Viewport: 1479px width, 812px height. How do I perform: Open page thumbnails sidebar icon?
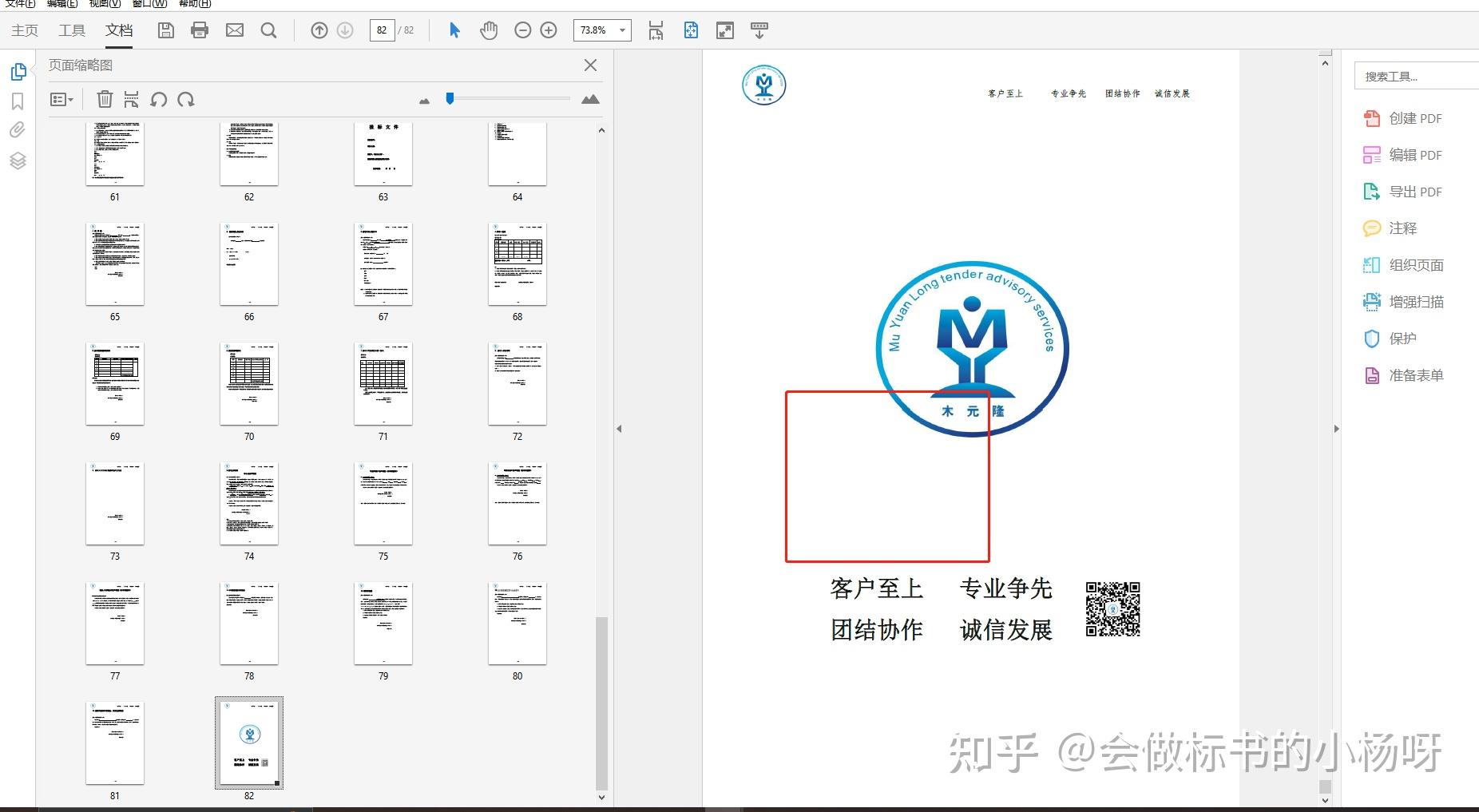[x=18, y=72]
